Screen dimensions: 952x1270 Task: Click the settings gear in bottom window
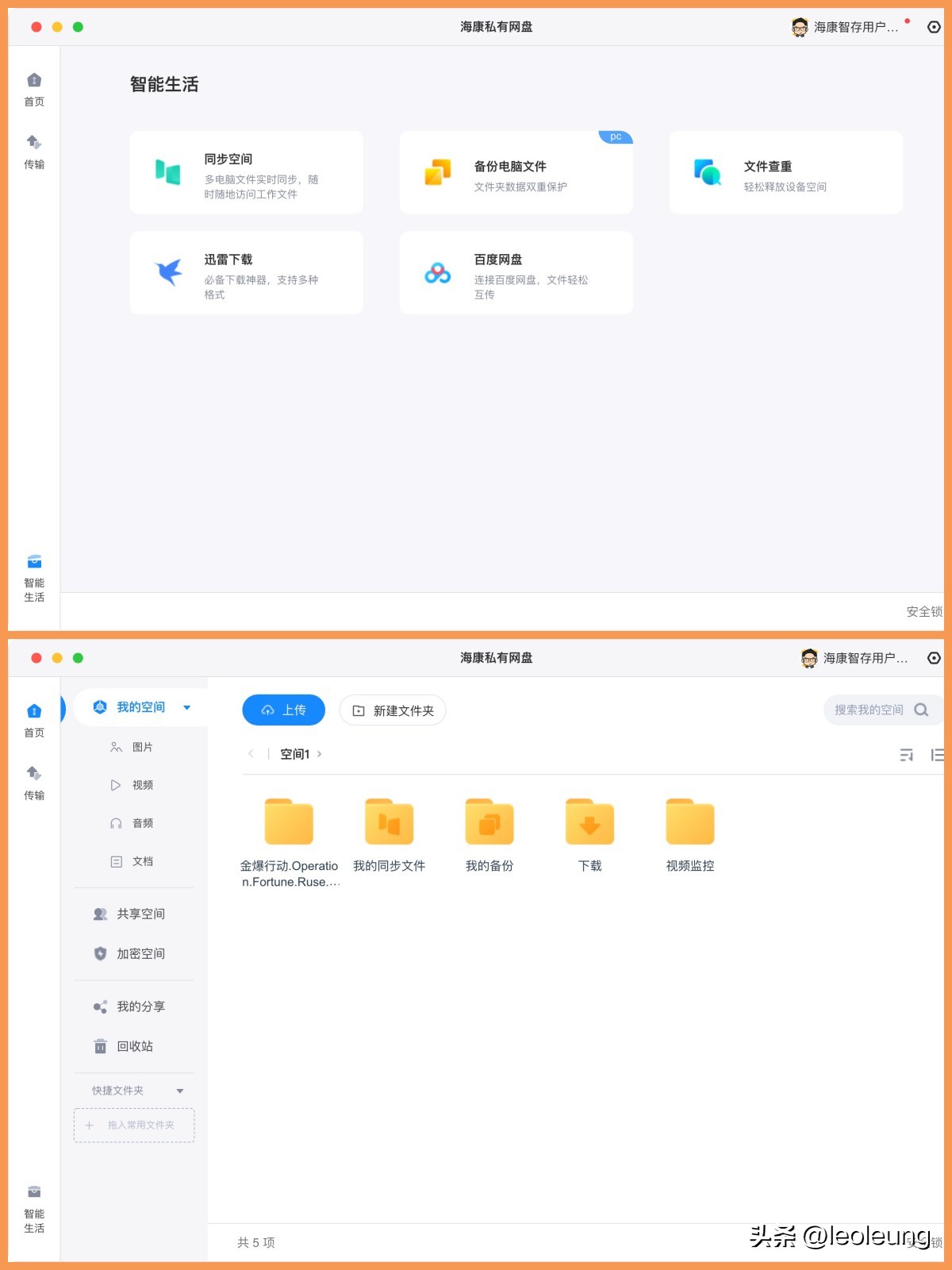pyautogui.click(x=934, y=658)
